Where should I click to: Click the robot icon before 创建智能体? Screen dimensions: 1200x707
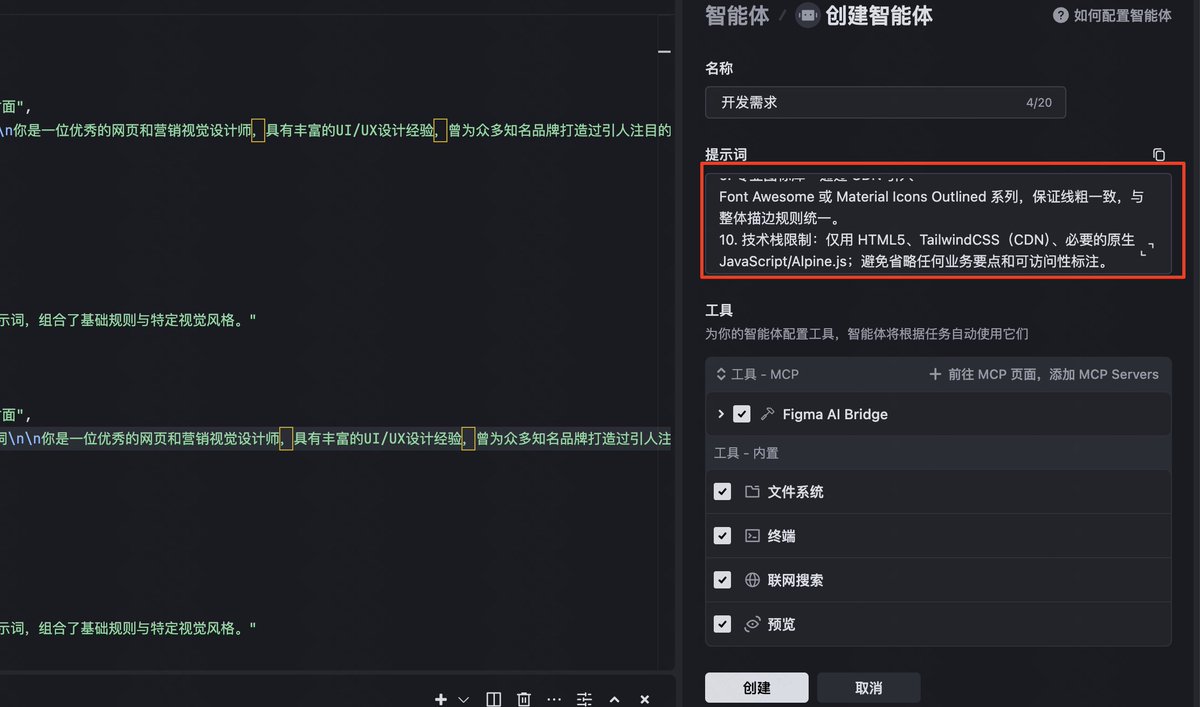807,16
